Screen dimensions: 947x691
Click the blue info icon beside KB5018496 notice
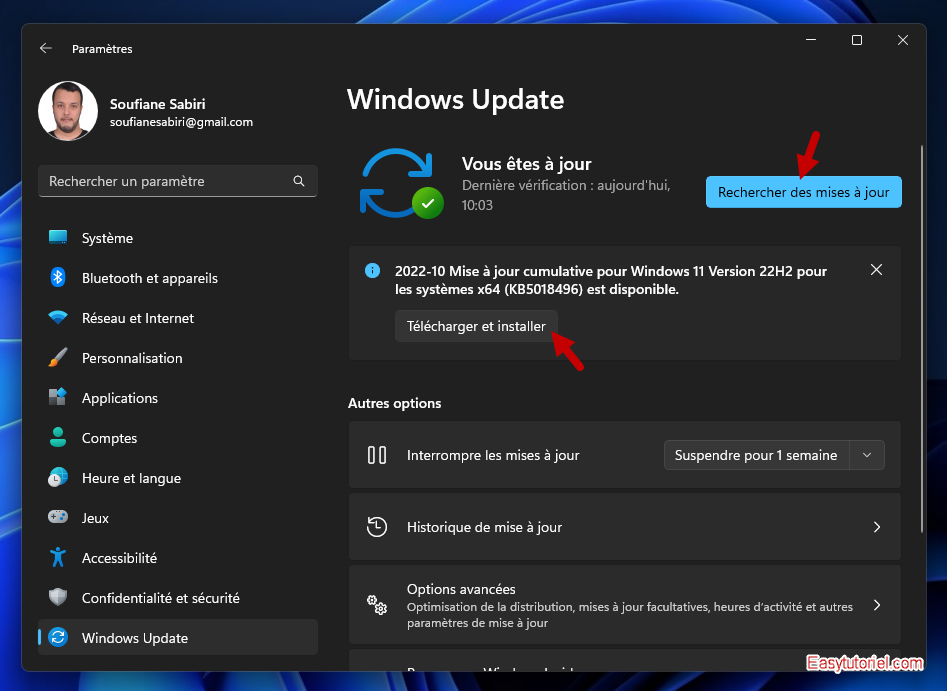(x=373, y=271)
